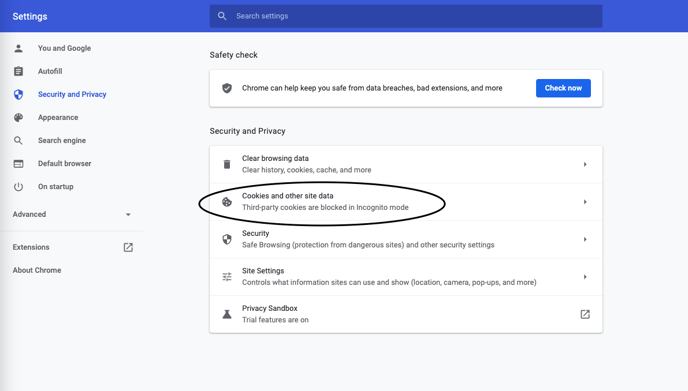Click the Default browser window icon
The width and height of the screenshot is (688, 391).
[18, 164]
